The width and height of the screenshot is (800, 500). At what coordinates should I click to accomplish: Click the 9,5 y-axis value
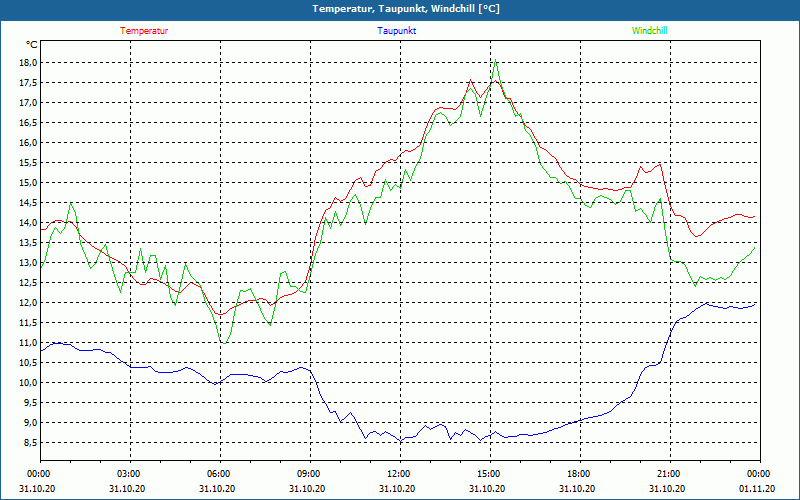tap(31, 403)
